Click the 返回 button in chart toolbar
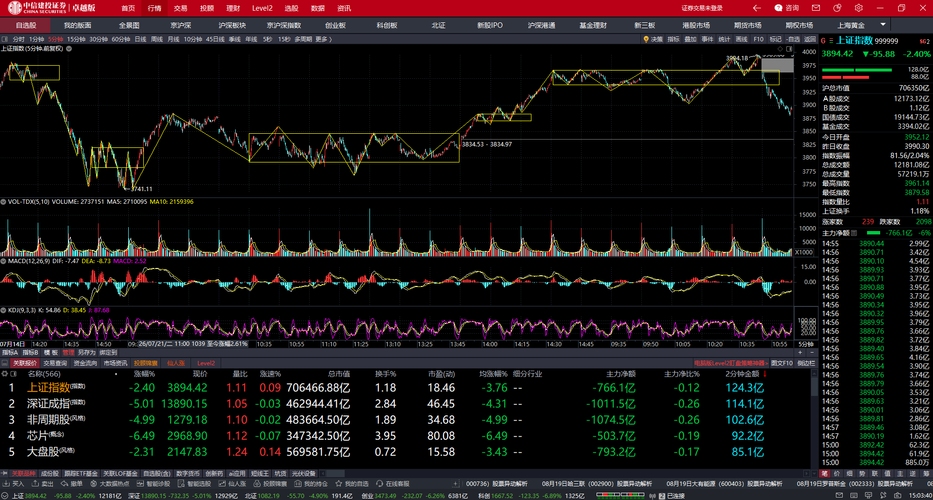933x500 pixels. click(x=809, y=39)
